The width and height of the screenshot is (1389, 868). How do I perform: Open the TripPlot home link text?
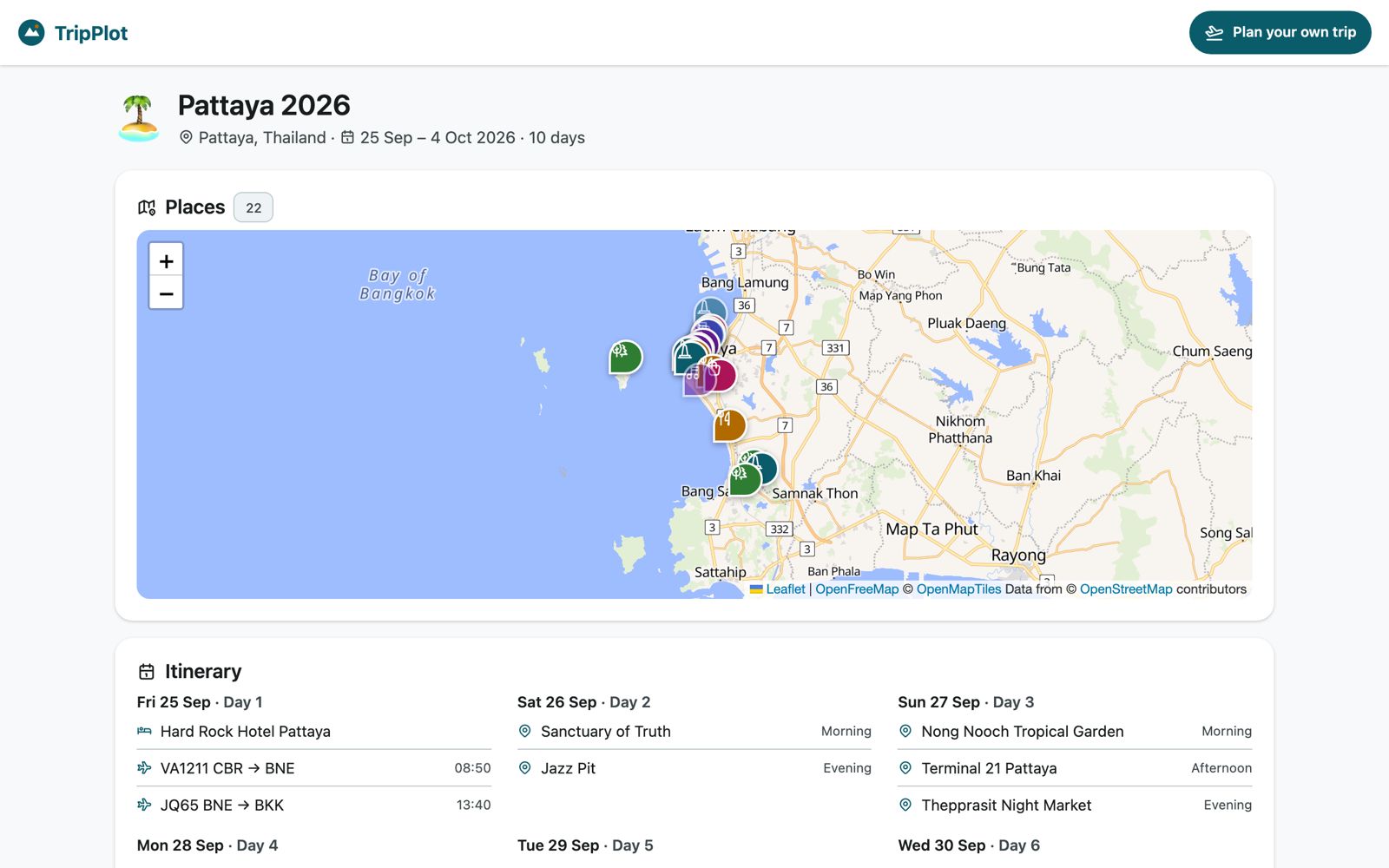click(90, 33)
